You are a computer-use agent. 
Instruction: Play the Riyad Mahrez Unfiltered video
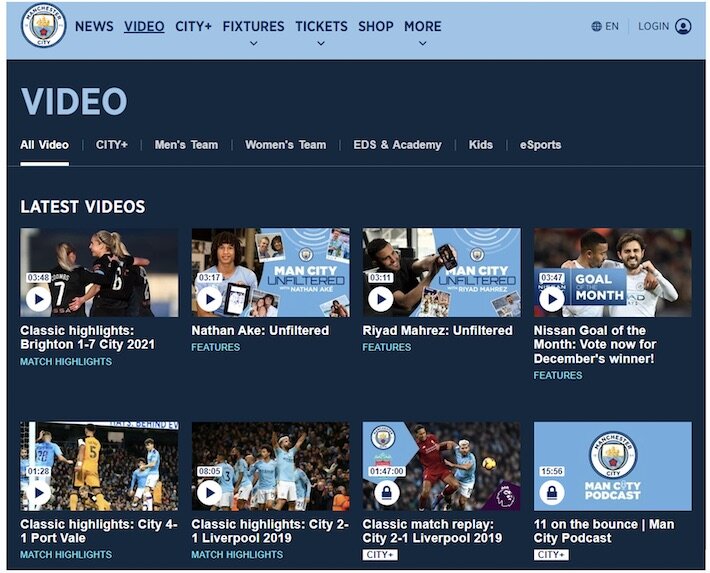tap(380, 299)
